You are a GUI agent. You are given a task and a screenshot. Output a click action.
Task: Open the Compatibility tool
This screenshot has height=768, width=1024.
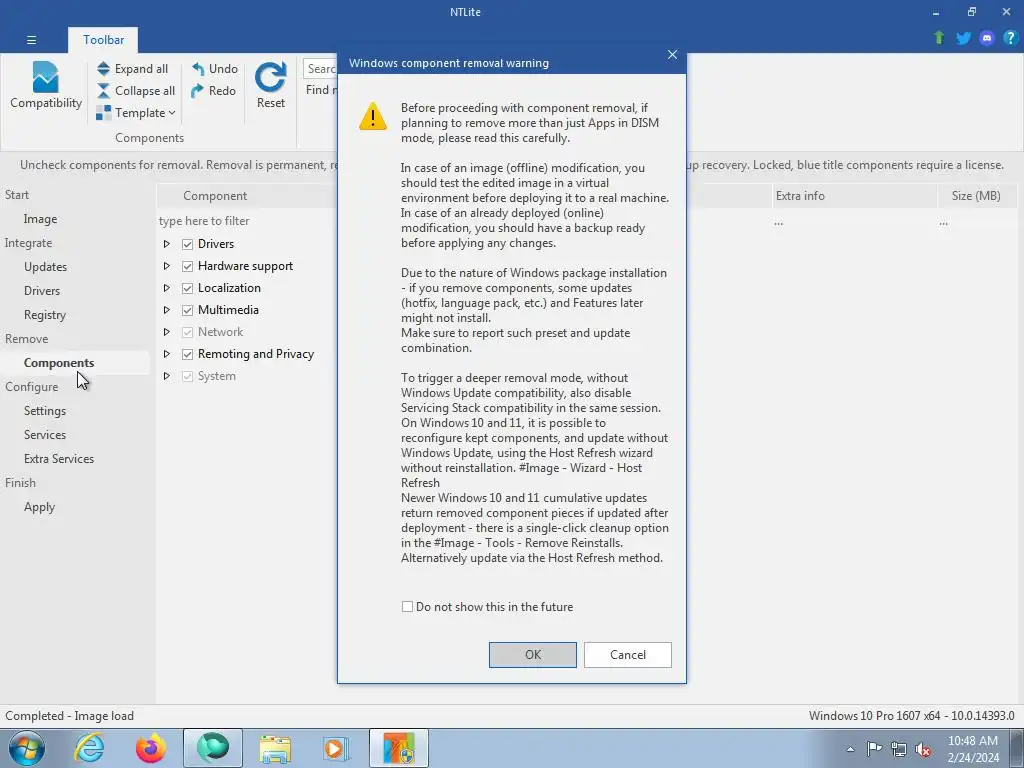[46, 86]
